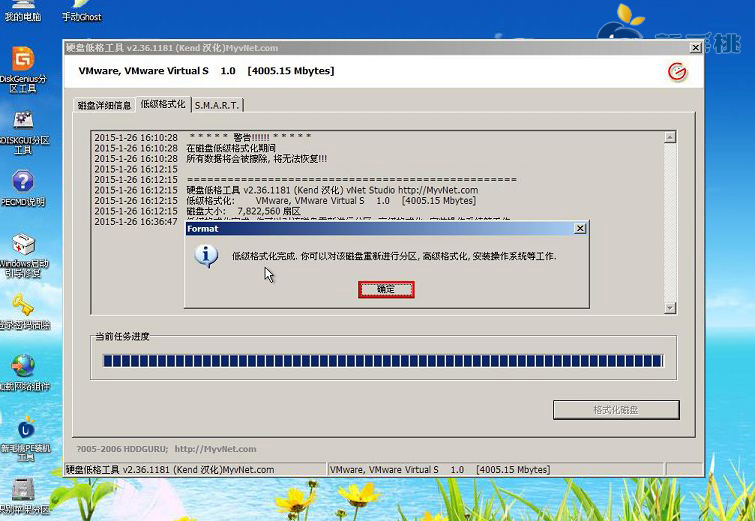Click the log scrollbar down arrow

click(670, 308)
